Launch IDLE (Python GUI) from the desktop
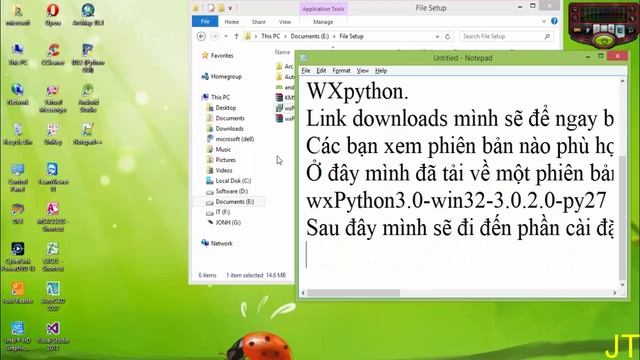640x360 pixels. (88, 58)
